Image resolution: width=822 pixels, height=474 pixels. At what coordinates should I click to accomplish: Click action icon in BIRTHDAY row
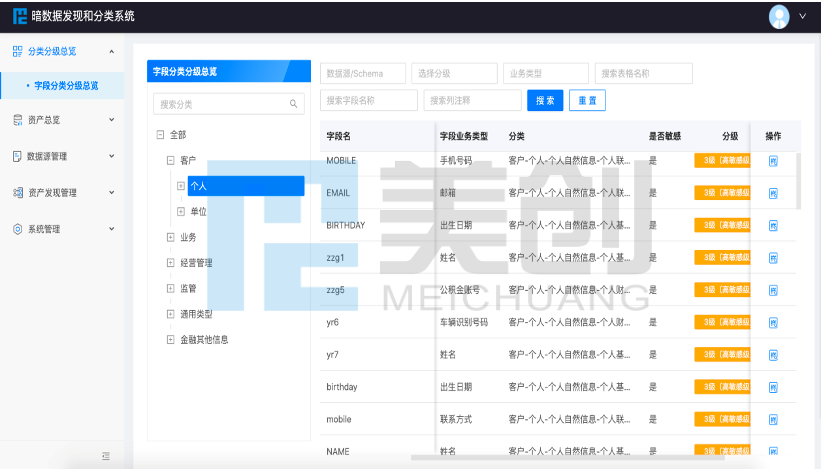pos(773,225)
